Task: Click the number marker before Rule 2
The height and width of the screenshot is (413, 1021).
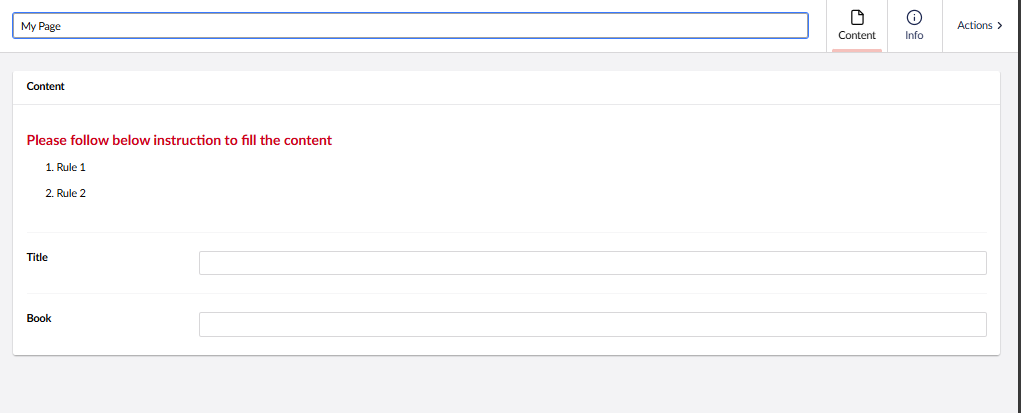Action: (x=49, y=193)
